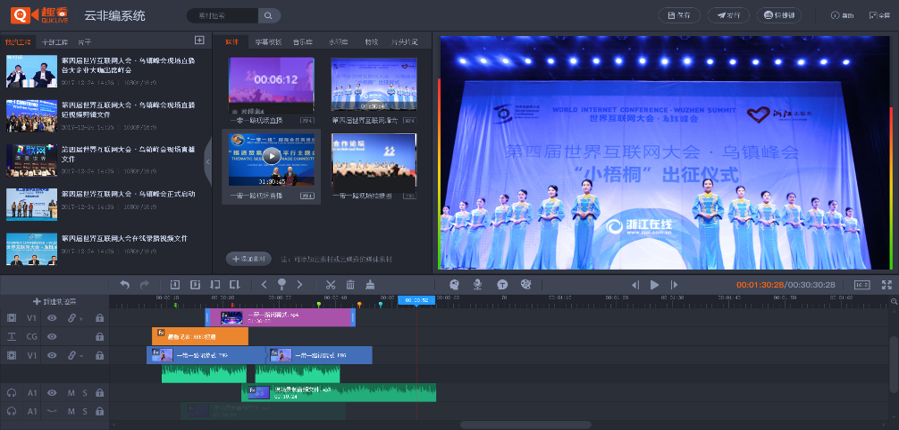Redo the last undone edit
Screen dimensions: 899x430
tap(144, 284)
